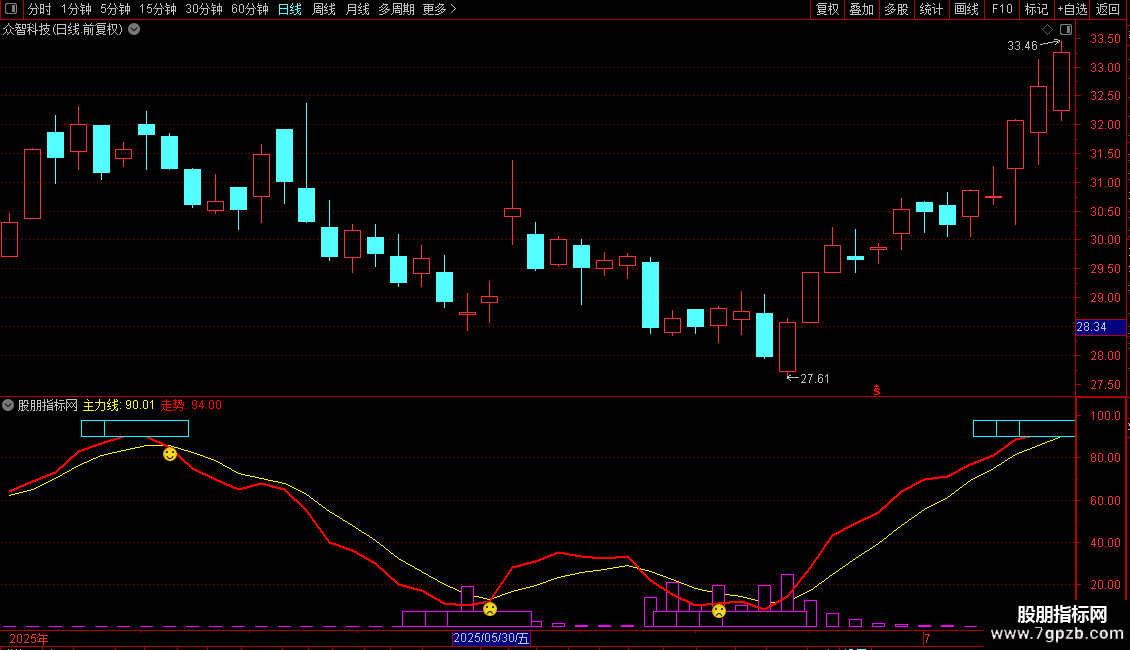This screenshot has width=1130, height=650.
Task: Open the 统计 statistics tool
Action: 930,9
